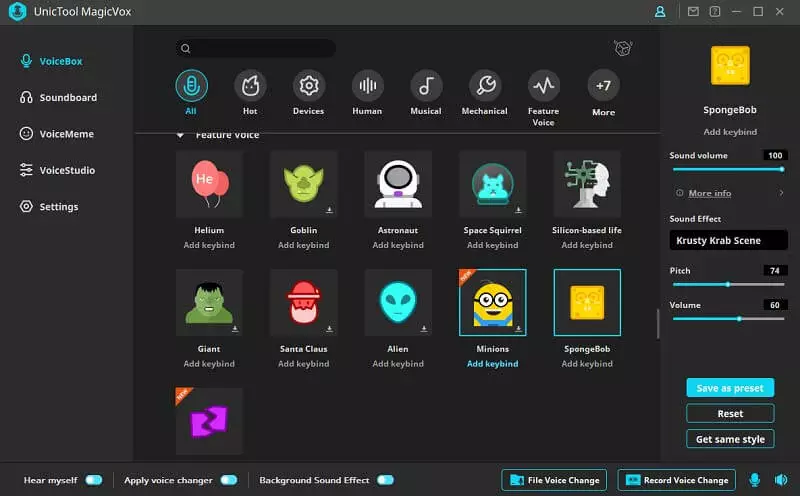Add keybind for the Minions voice
The image size is (800, 496).
tap(492, 364)
